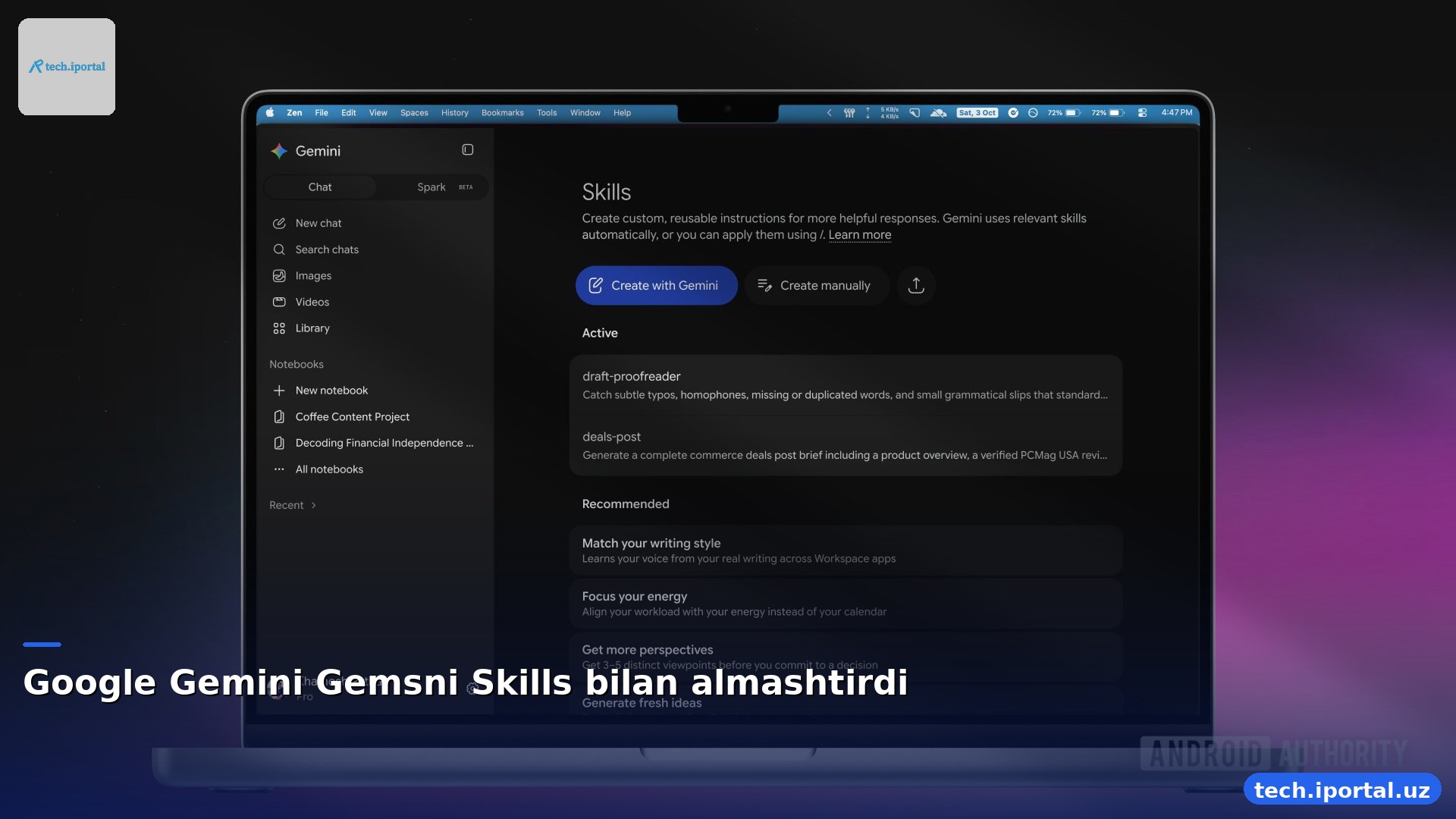Screen dimensions: 1456x819
Task: Click the 4:47 PM clock
Action: pyautogui.click(x=1176, y=113)
